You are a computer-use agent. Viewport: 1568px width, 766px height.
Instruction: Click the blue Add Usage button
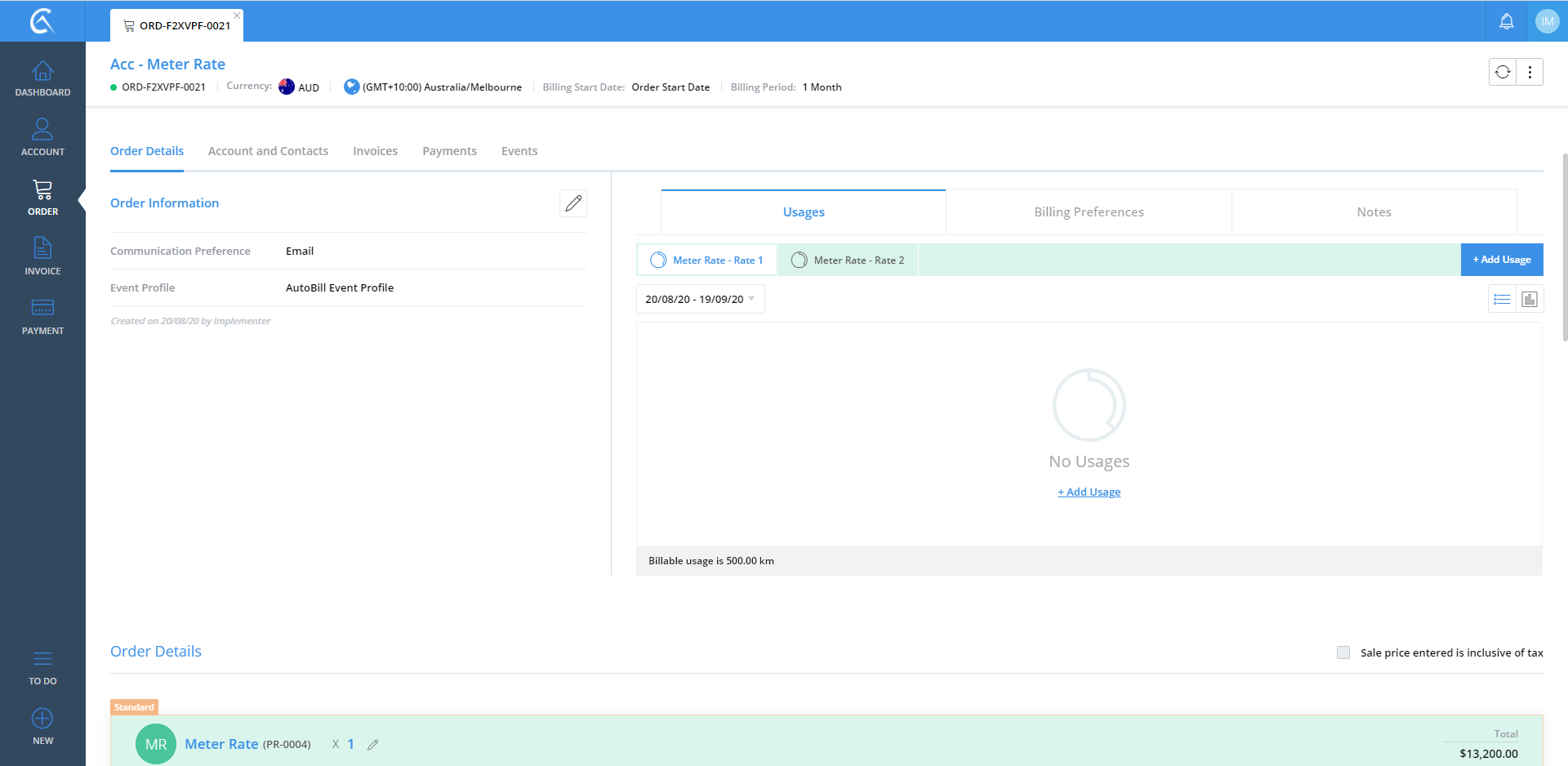tap(1501, 260)
